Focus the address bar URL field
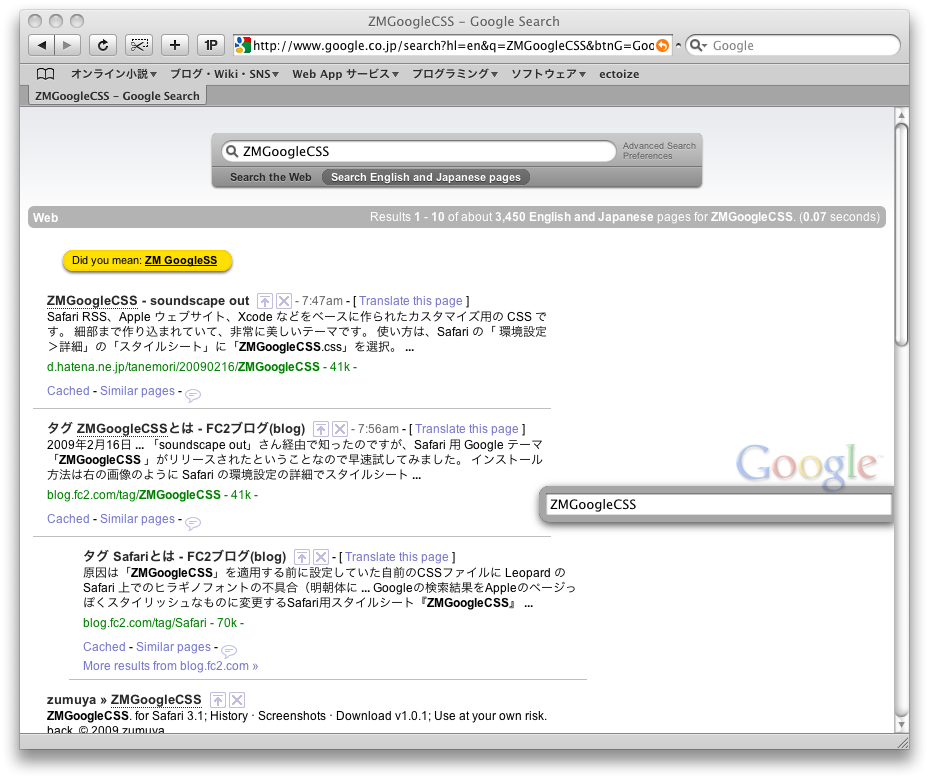 coord(453,46)
